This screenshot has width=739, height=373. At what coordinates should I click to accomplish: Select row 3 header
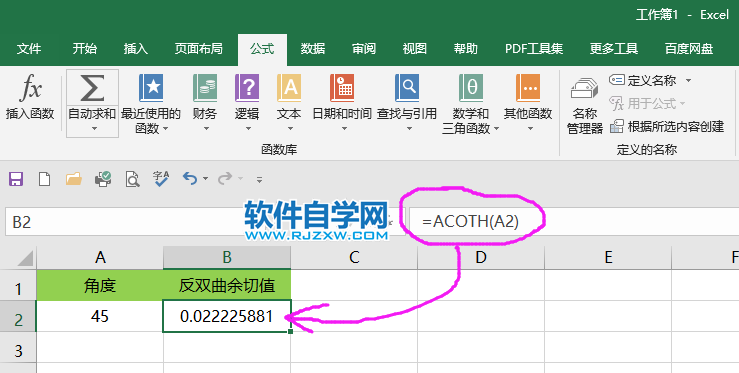[x=18, y=348]
